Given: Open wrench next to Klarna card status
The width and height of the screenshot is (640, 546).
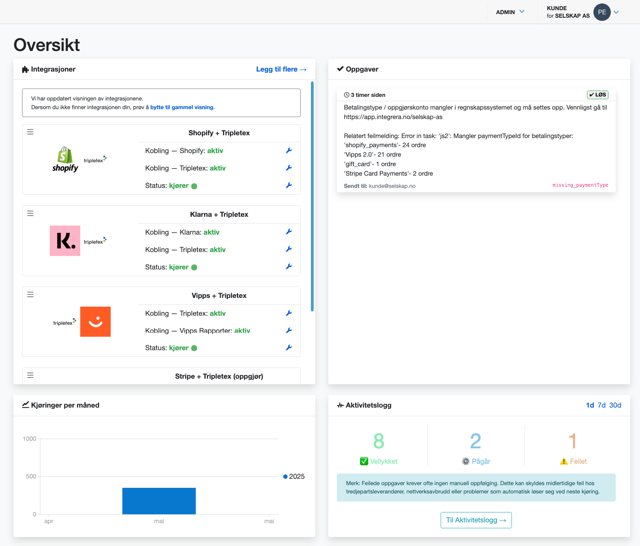Looking at the screenshot, I should (289, 266).
